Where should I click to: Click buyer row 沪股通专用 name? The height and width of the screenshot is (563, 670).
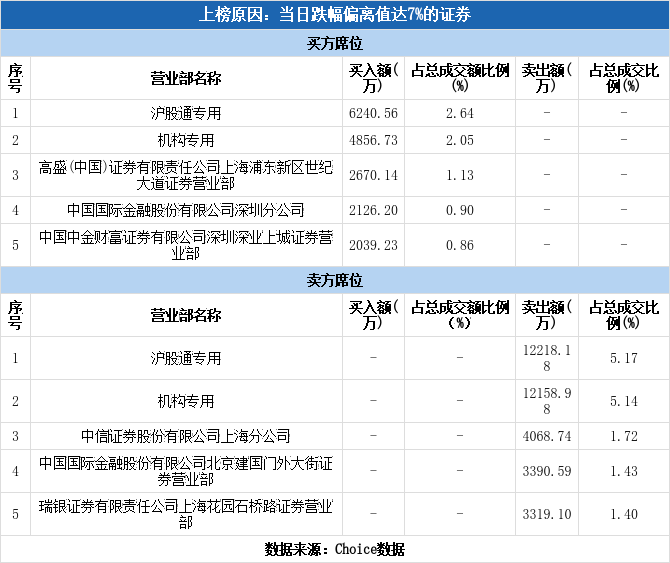click(186, 113)
